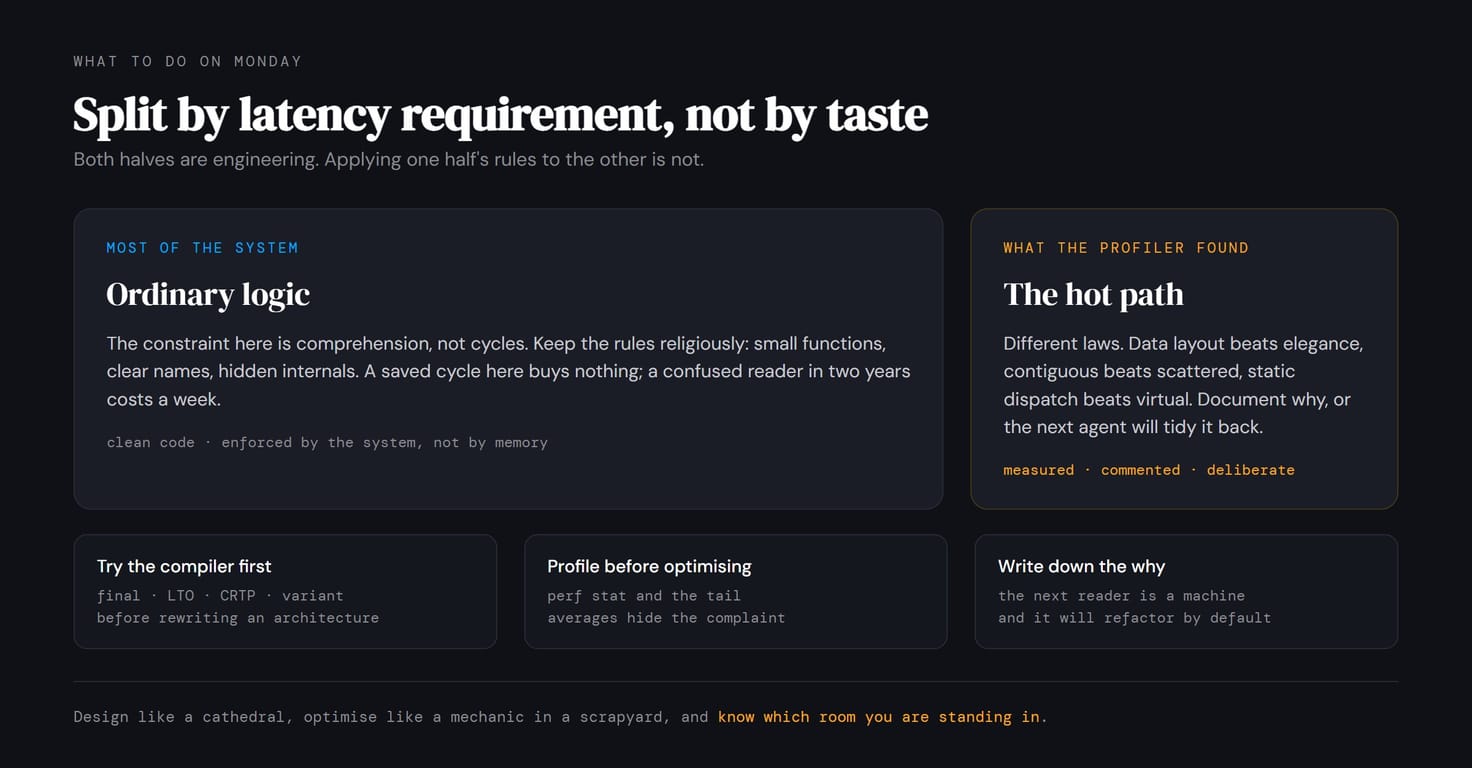Click the "perf stat and the tail" line
This screenshot has height=768, width=1472.
tap(644, 595)
